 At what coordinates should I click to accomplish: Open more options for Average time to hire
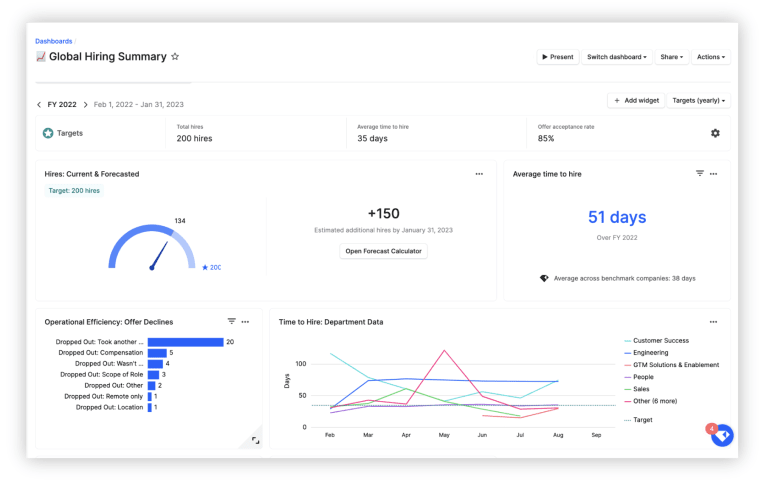tap(714, 174)
